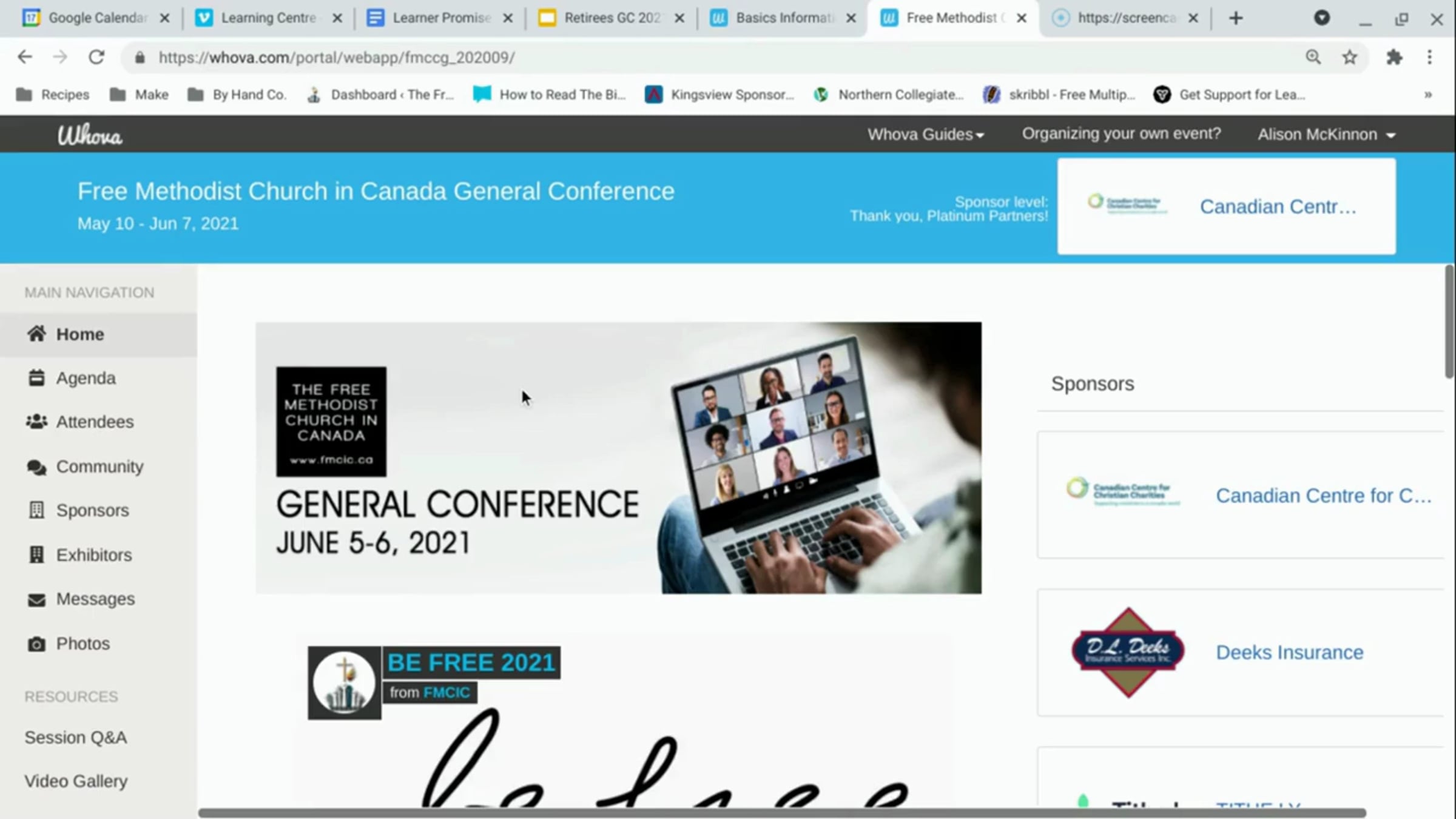Viewport: 1456px width, 819px height.
Task: Click the BE FREE 2021 video title
Action: click(x=471, y=662)
